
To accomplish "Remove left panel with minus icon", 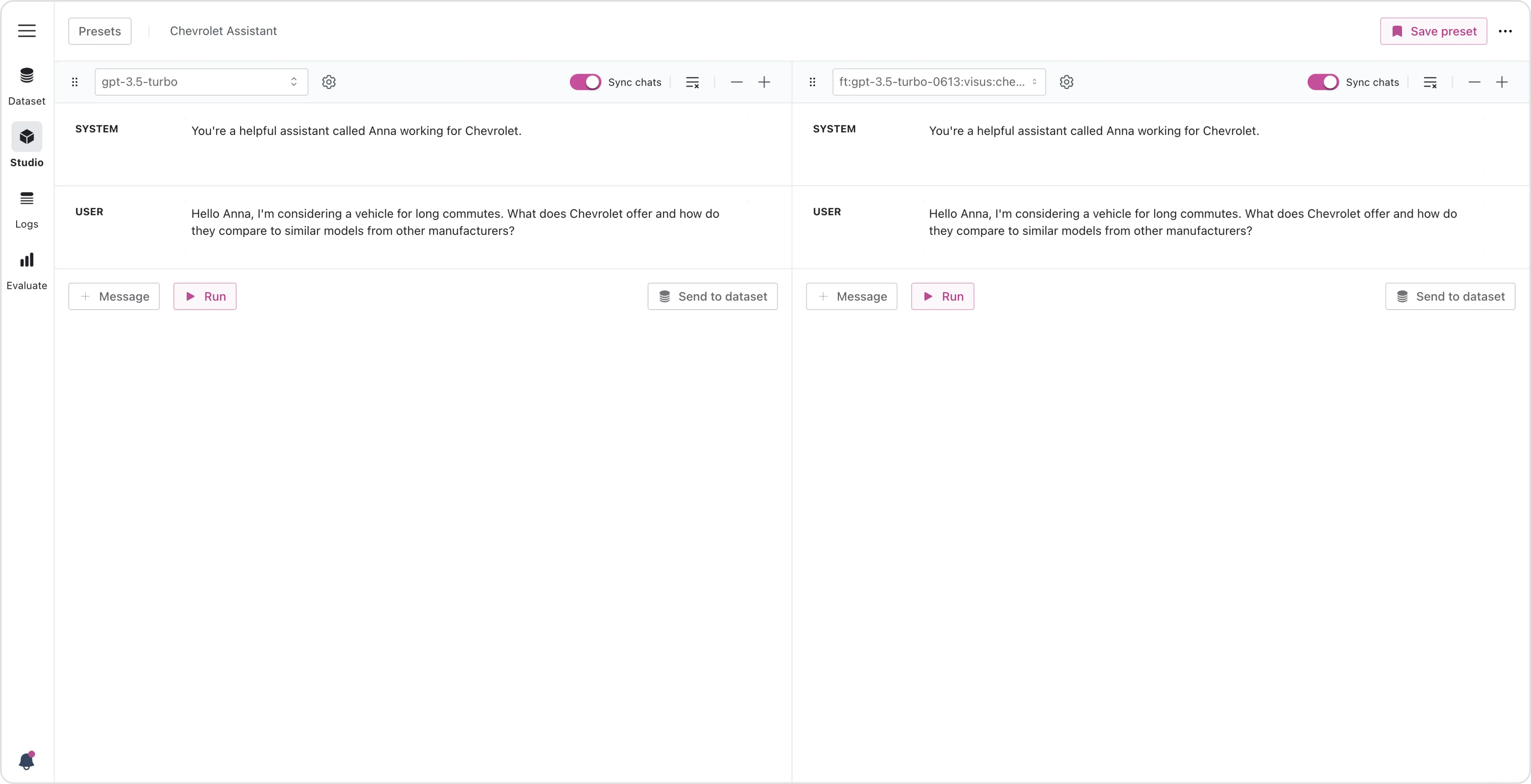I will [736, 82].
